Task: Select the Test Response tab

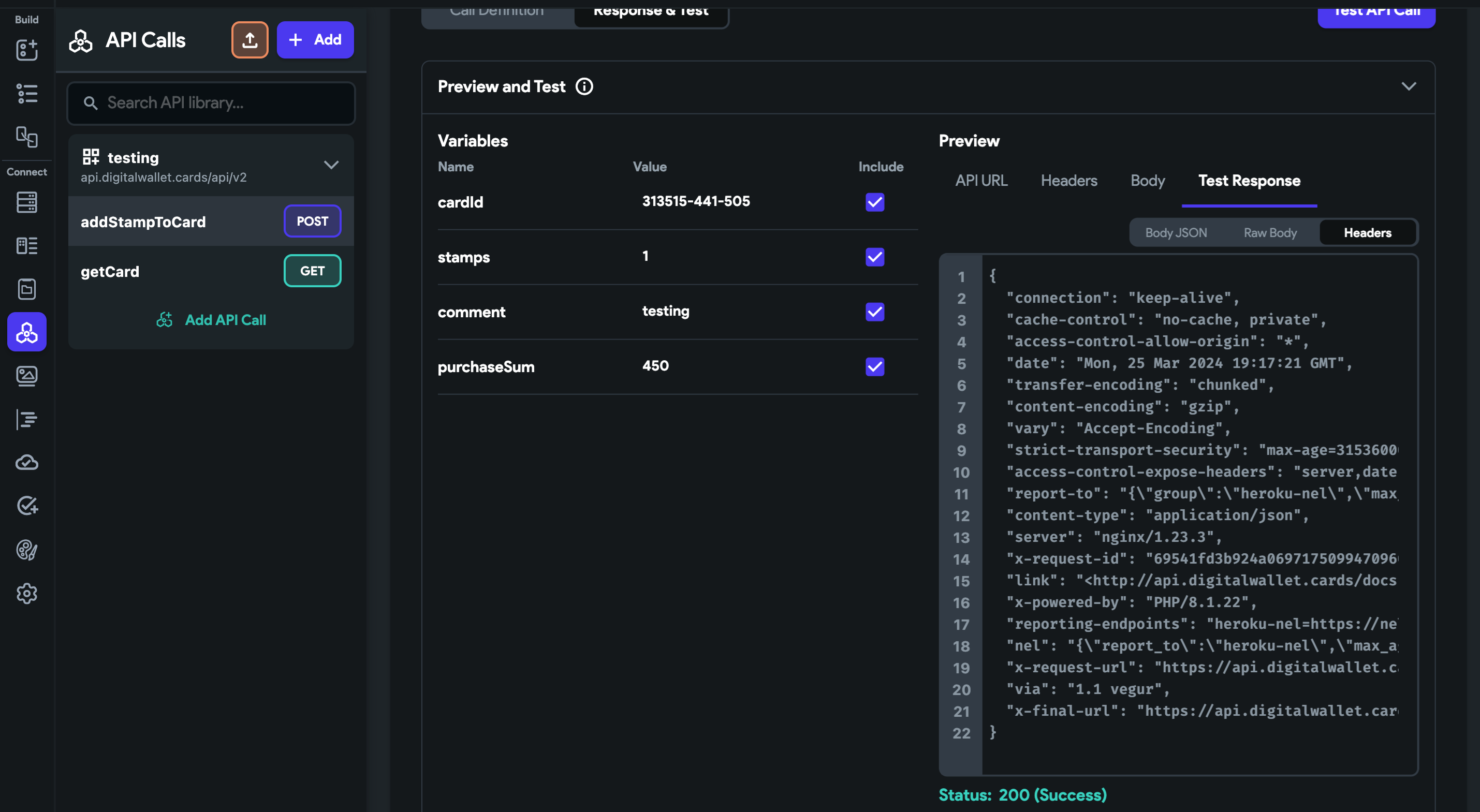Action: click(x=1249, y=180)
